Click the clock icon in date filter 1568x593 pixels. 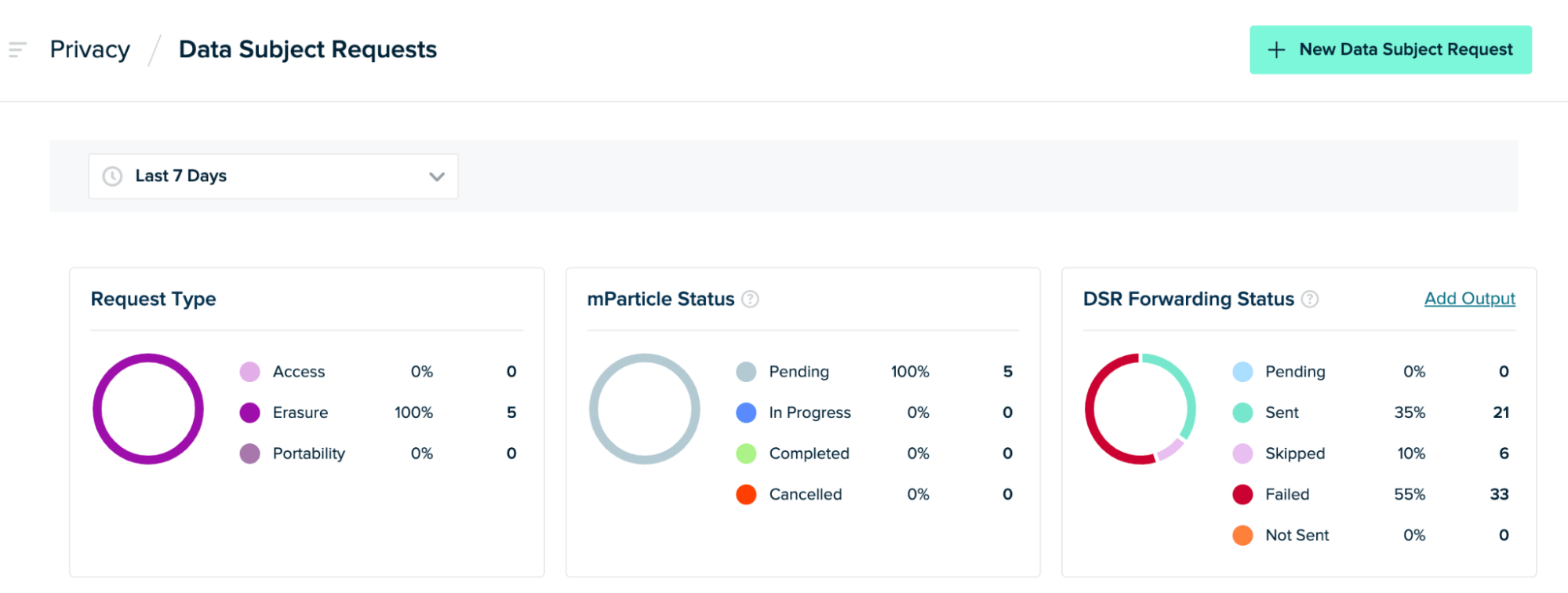point(113,176)
